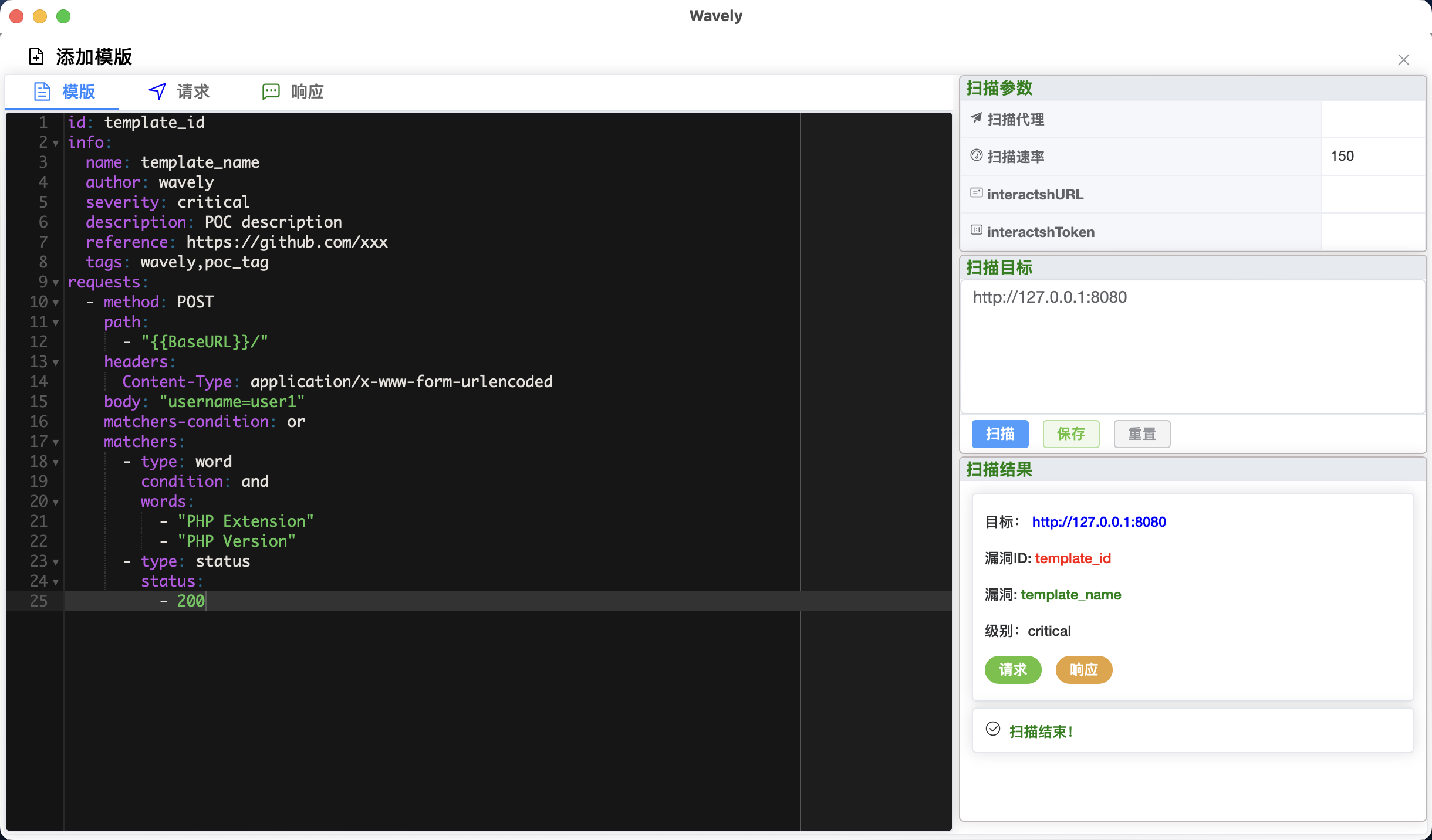Reset the form with 重置 button
Viewport: 1432px width, 840px height.
[x=1142, y=434]
